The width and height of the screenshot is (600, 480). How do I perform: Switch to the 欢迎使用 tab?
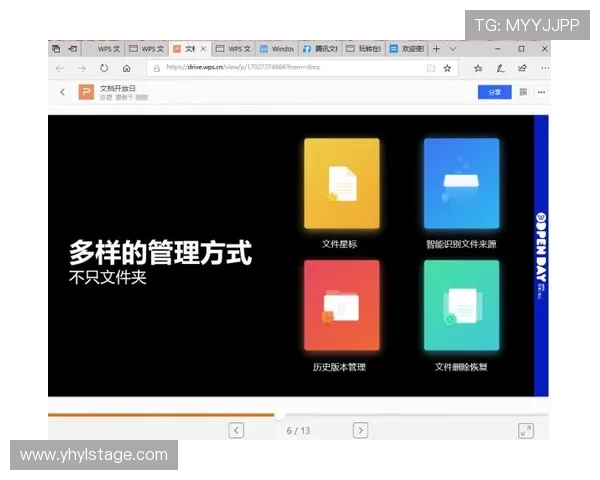point(407,49)
